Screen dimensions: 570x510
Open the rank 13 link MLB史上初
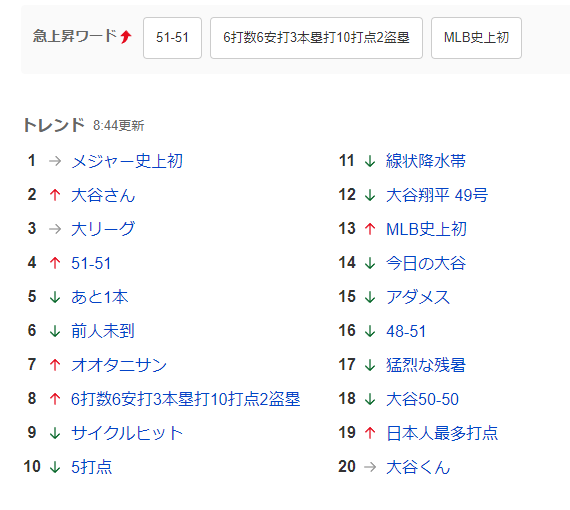pyautogui.click(x=426, y=229)
